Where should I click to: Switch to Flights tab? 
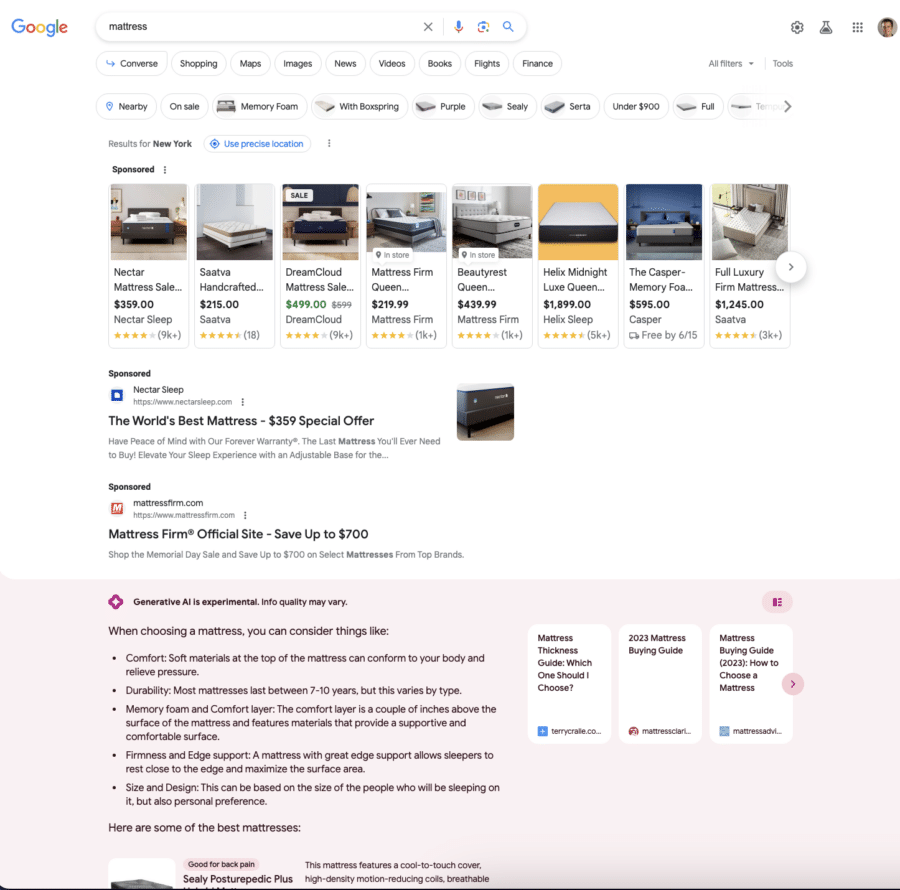(x=487, y=64)
